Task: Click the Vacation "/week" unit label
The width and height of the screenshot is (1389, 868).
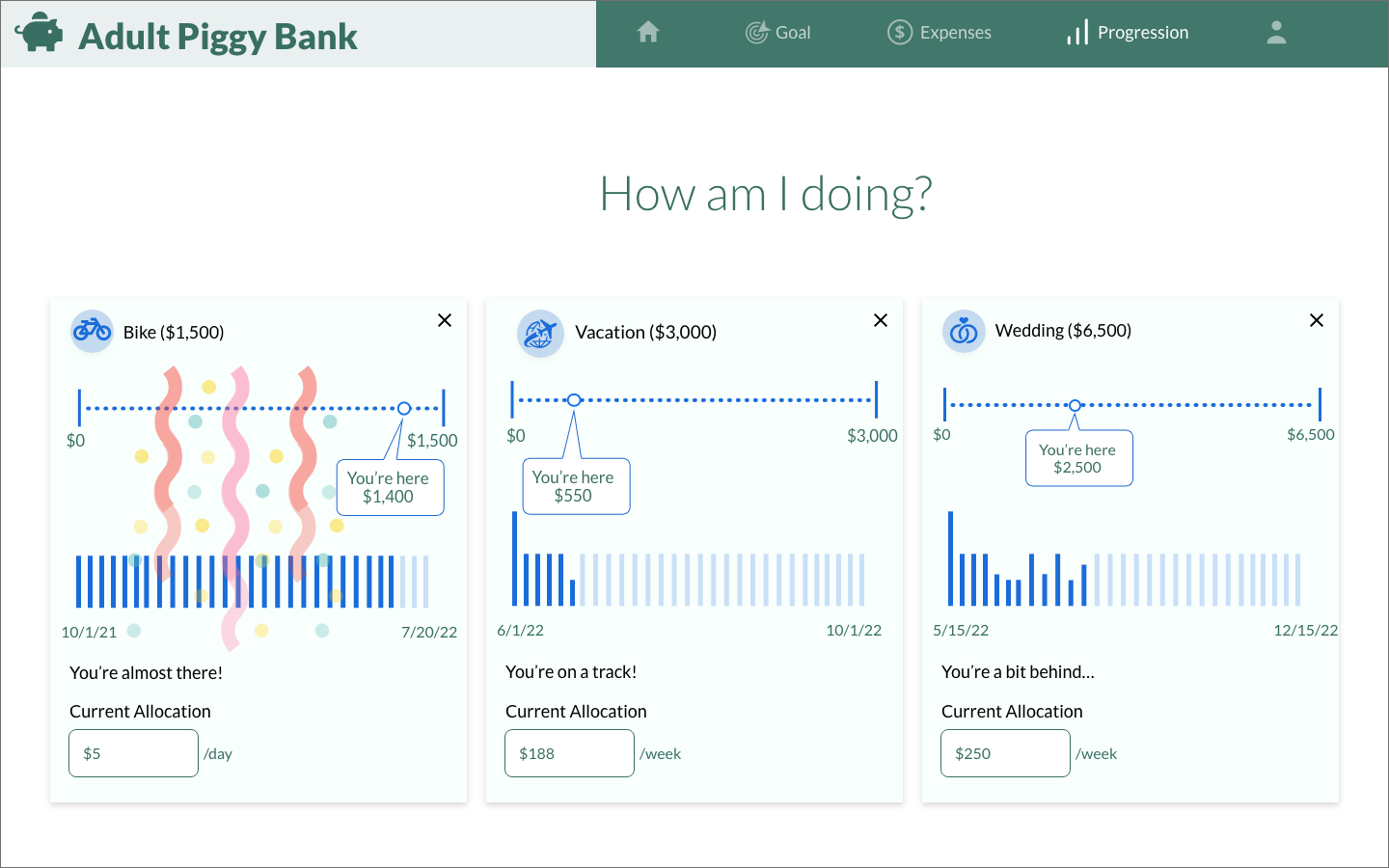Action: pos(660,754)
